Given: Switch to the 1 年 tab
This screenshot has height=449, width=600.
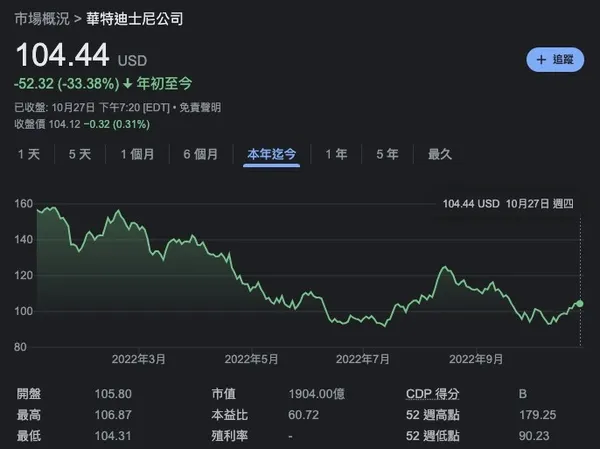Looking at the screenshot, I should (x=336, y=154).
